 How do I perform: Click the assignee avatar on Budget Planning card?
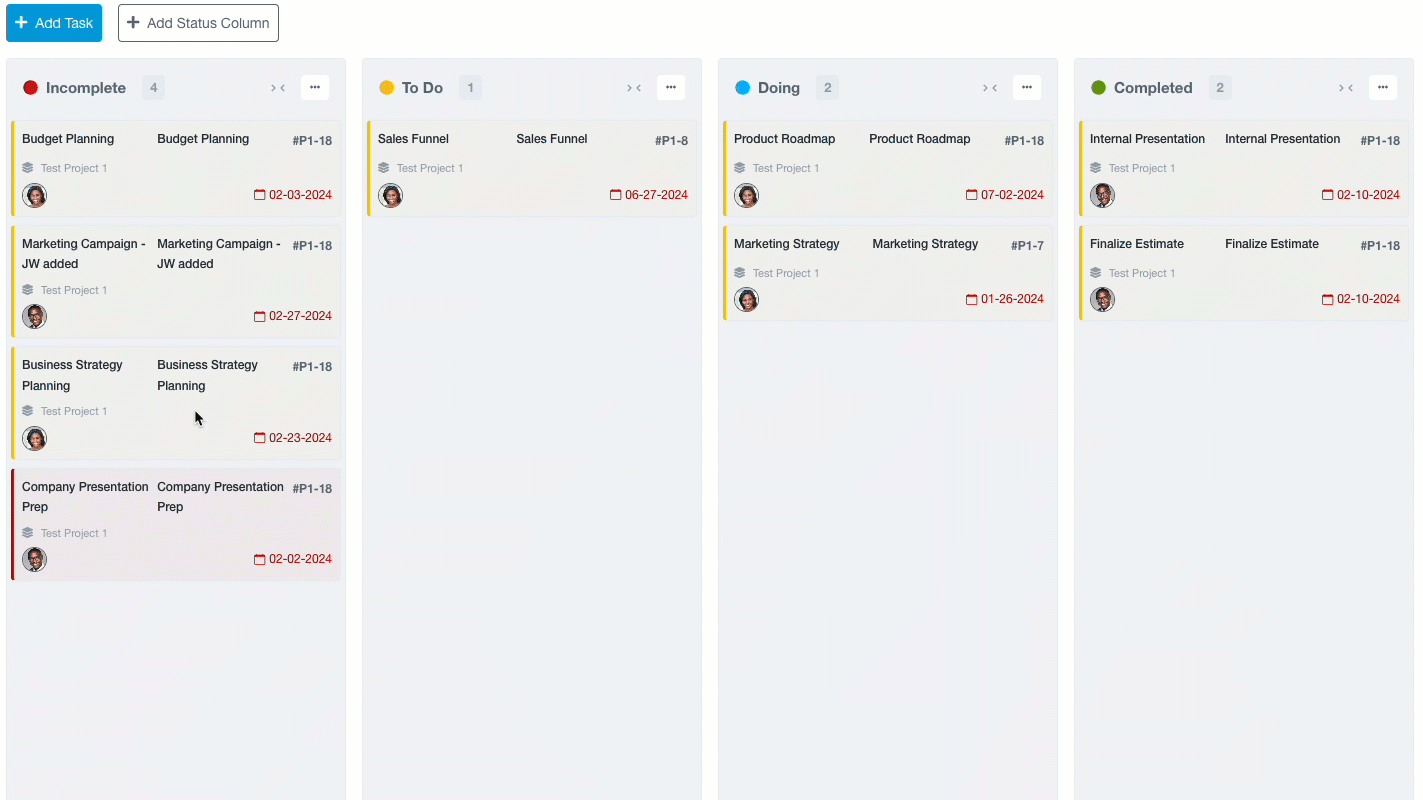pos(35,195)
